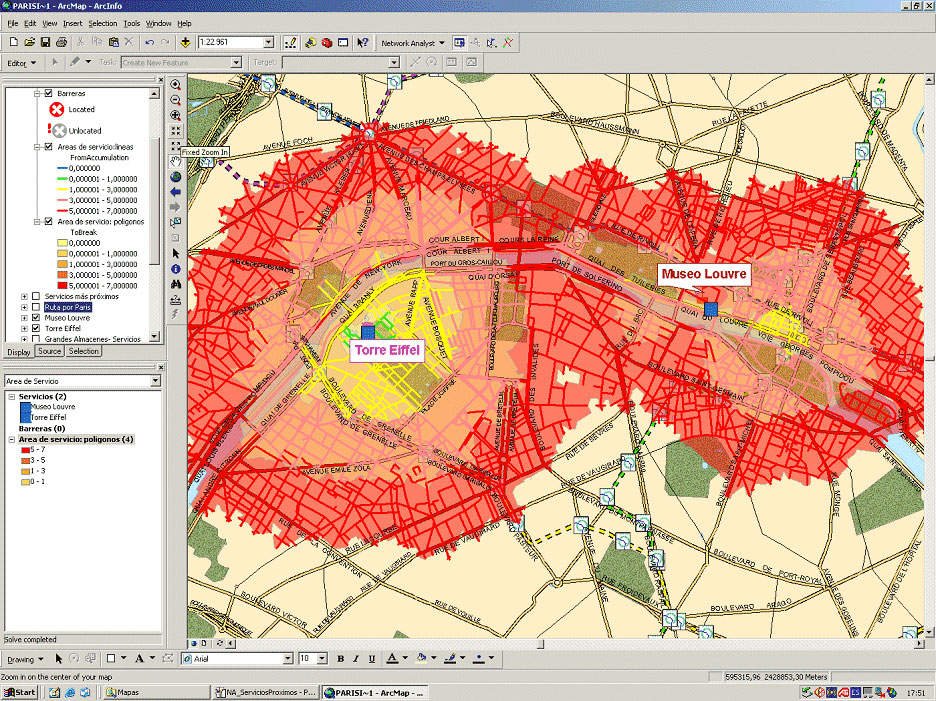The height and width of the screenshot is (701, 936).
Task: Click the Identify info tool
Action: [x=176, y=269]
